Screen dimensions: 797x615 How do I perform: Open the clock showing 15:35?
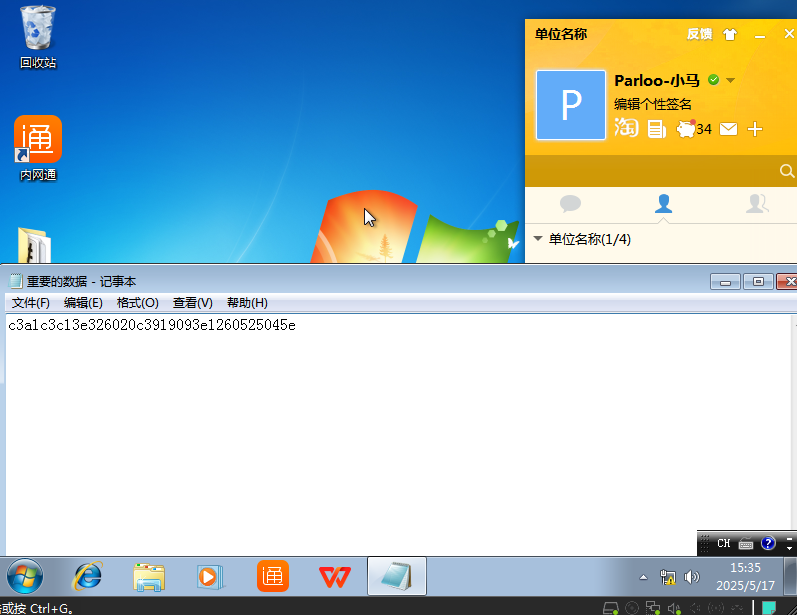(745, 576)
